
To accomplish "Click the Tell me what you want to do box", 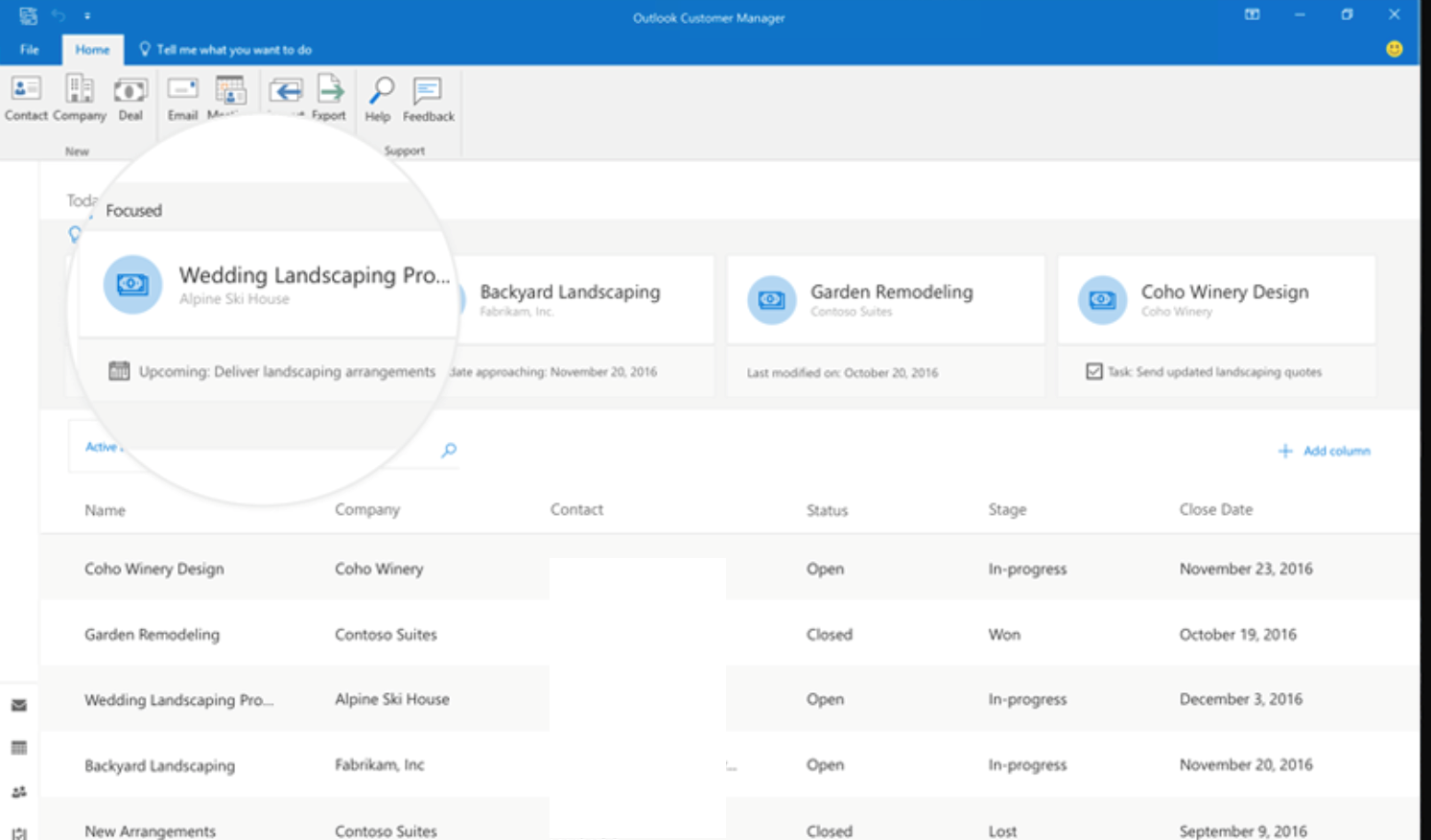I will coord(225,49).
